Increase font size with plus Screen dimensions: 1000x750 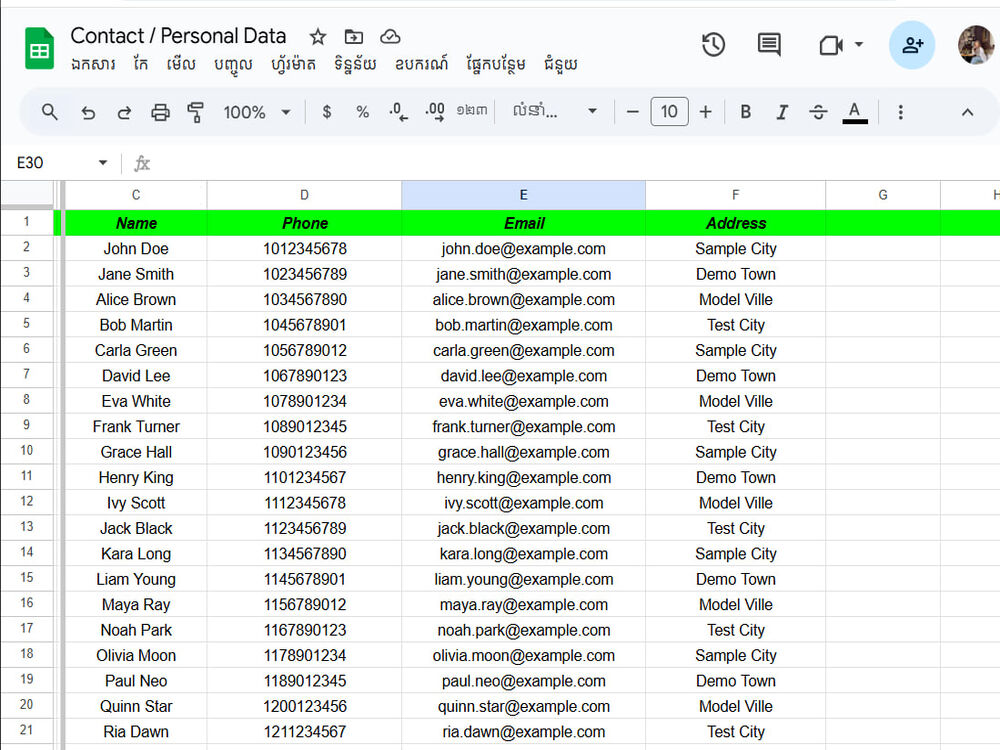pos(705,112)
